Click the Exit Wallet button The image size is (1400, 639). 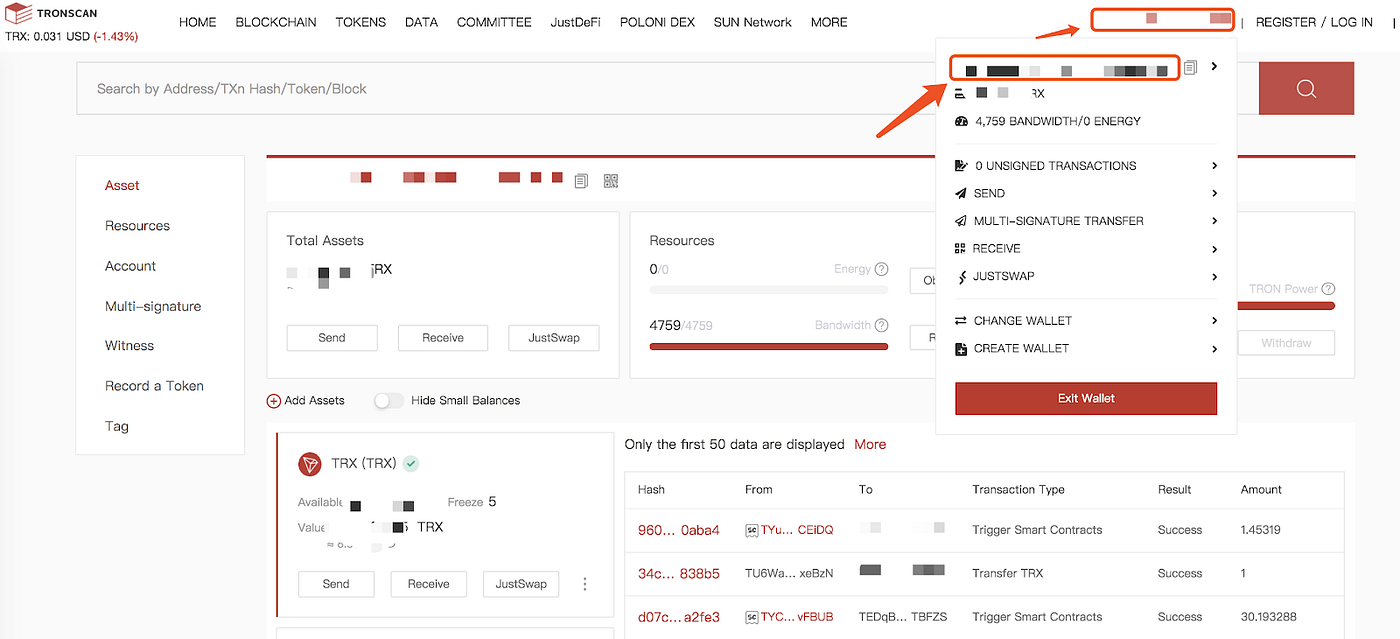point(1086,398)
